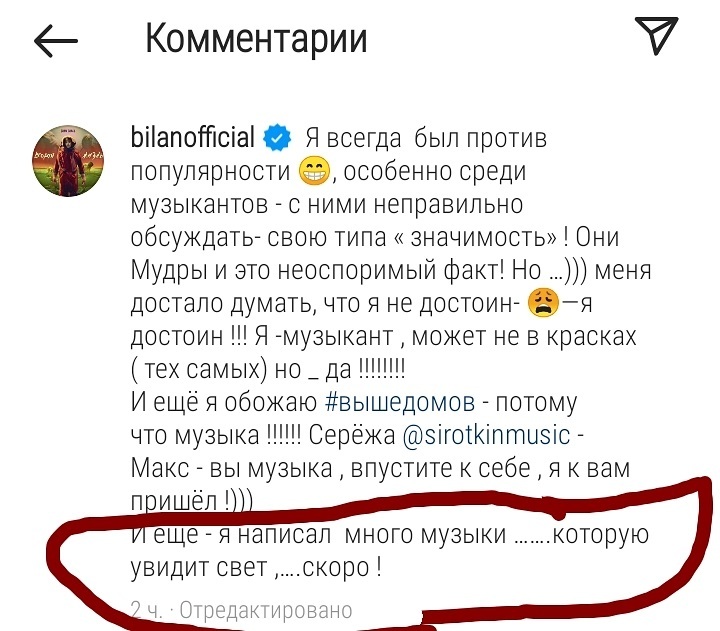This screenshot has width=720, height=631.
Task: Click the text 'Я всегда был против'
Action: point(426,138)
